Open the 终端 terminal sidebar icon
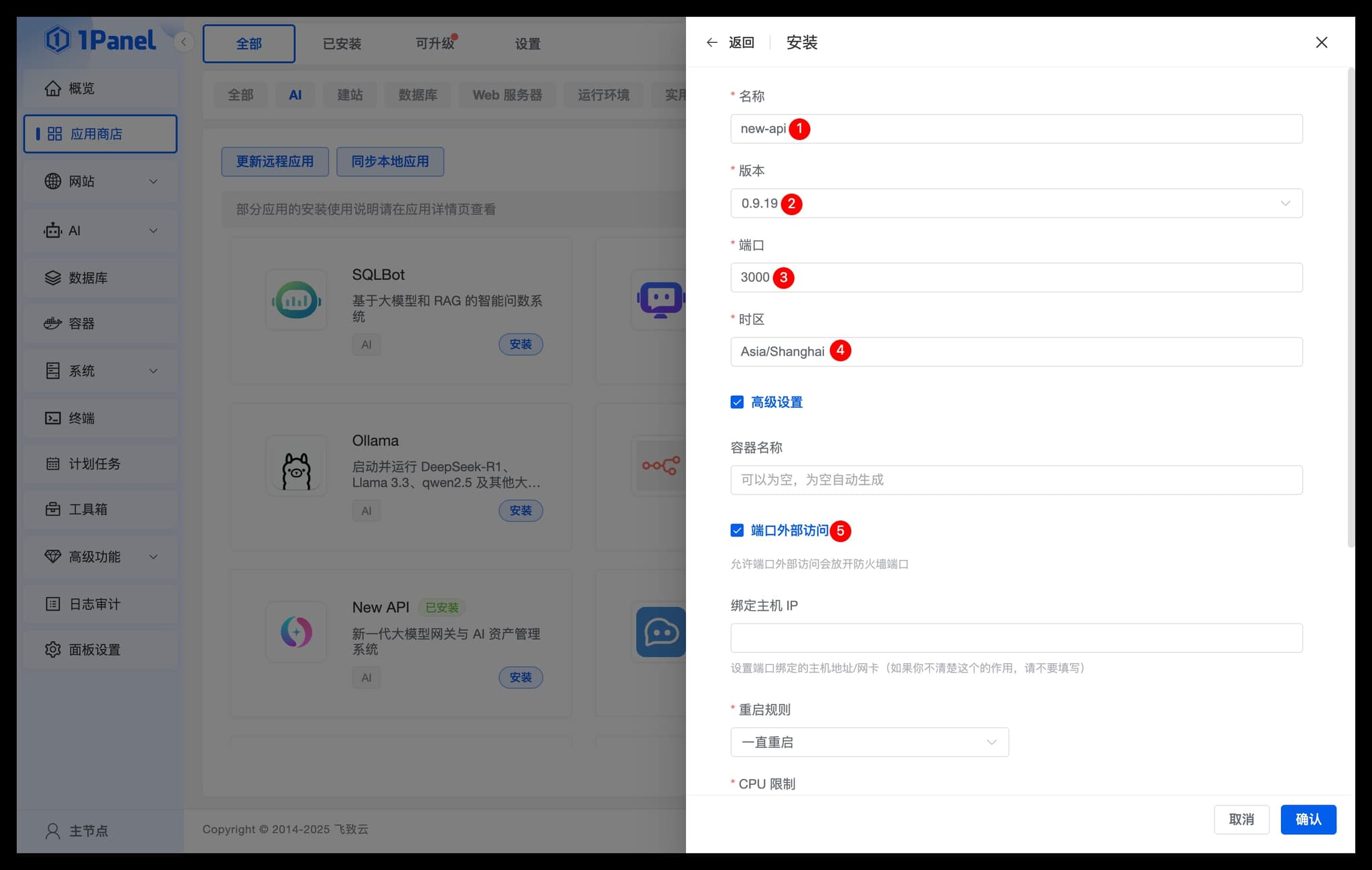The height and width of the screenshot is (870, 1372). 53,418
